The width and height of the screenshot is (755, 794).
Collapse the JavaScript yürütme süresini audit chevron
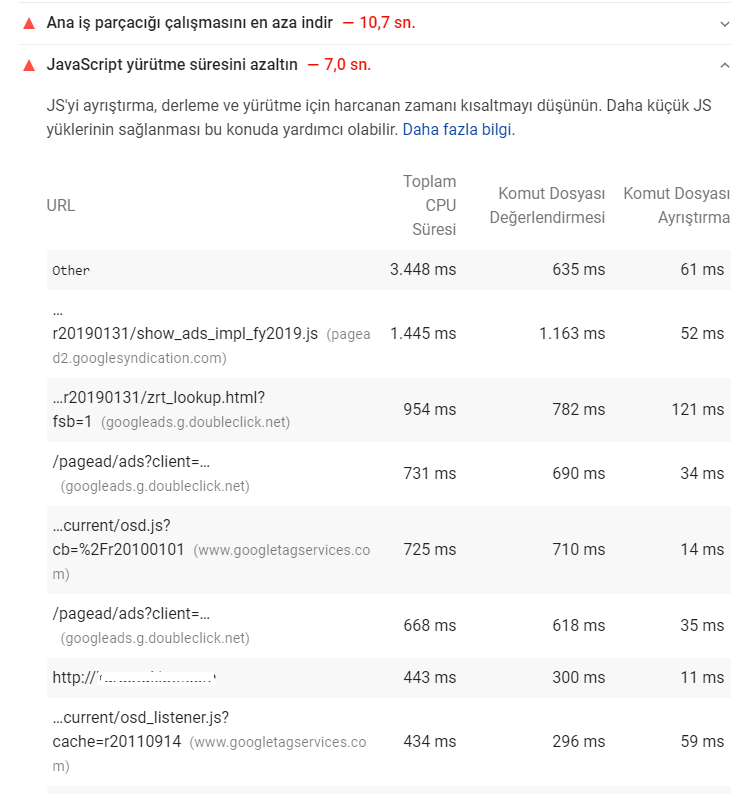[x=725, y=65]
